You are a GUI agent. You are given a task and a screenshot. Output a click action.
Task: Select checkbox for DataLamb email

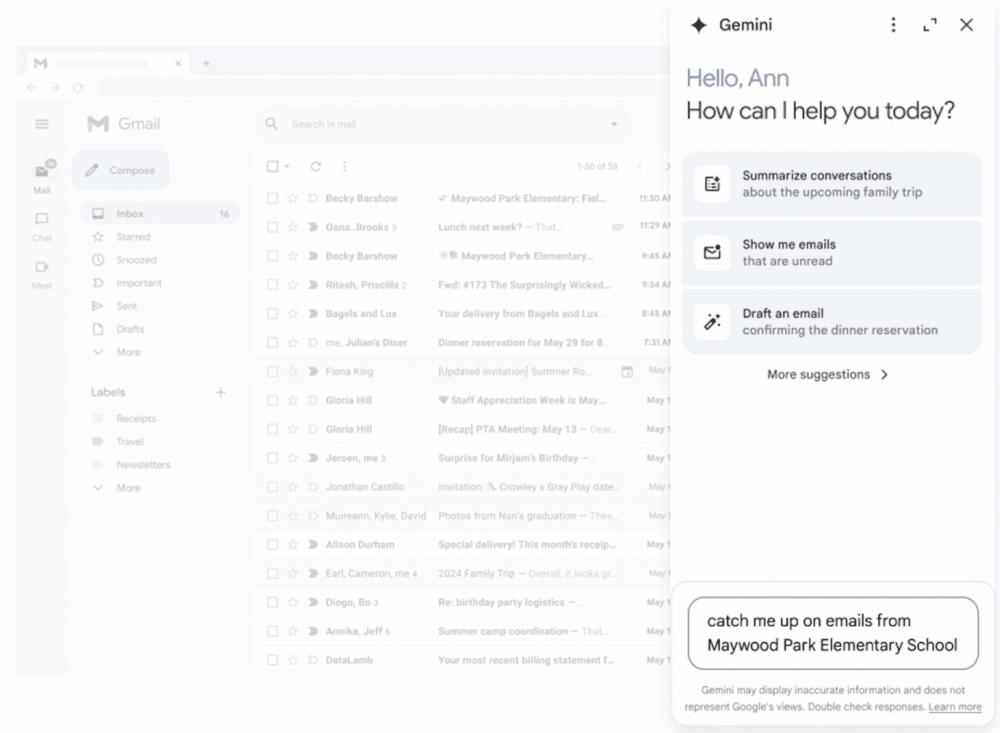click(272, 660)
